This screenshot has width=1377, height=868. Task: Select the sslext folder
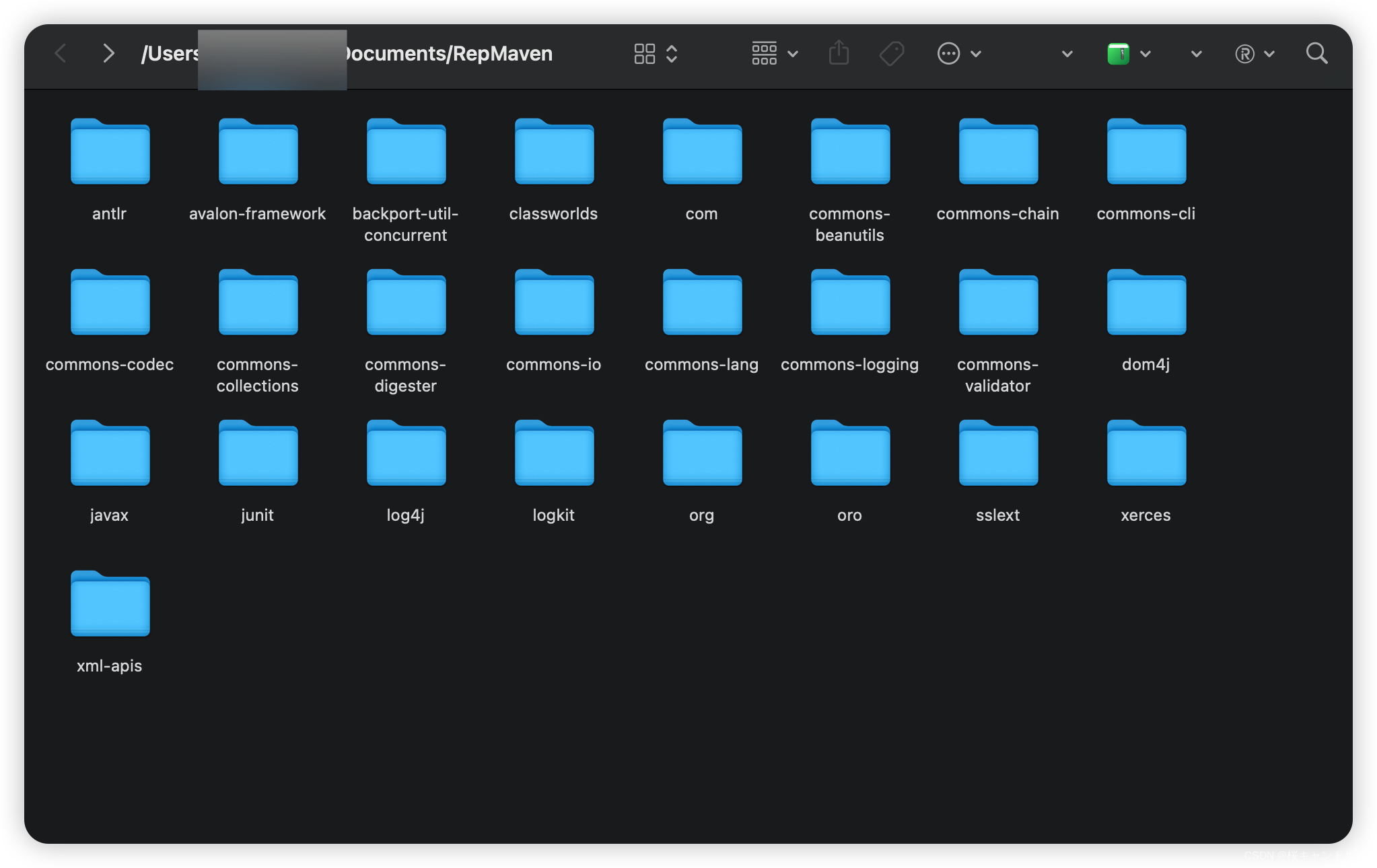pos(999,452)
